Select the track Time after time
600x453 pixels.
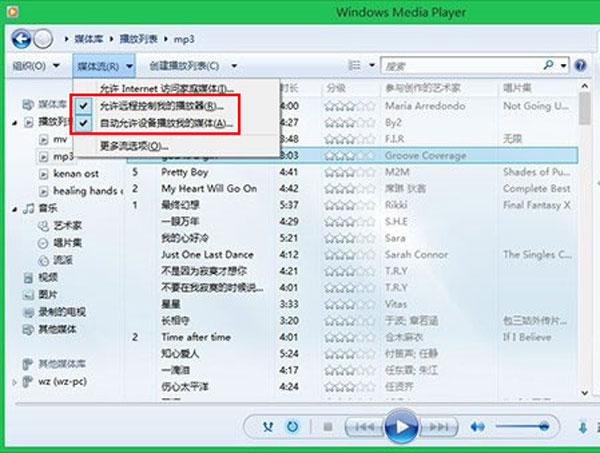pos(196,337)
